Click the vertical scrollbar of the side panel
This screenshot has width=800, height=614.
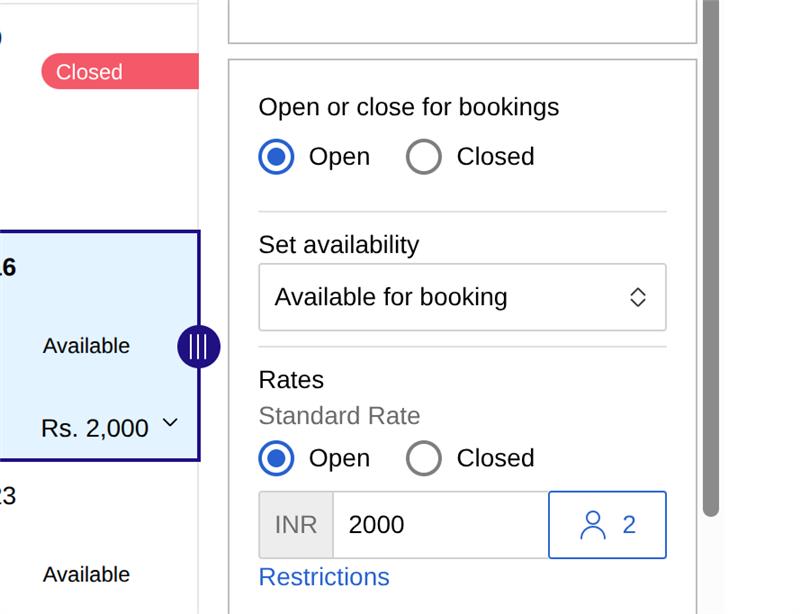pos(711,250)
